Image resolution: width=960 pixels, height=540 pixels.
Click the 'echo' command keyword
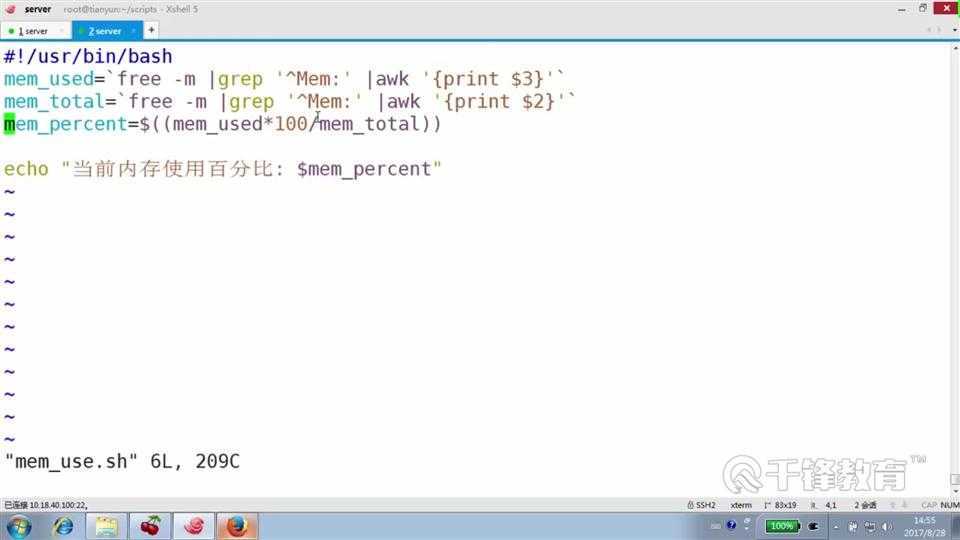coord(26,169)
